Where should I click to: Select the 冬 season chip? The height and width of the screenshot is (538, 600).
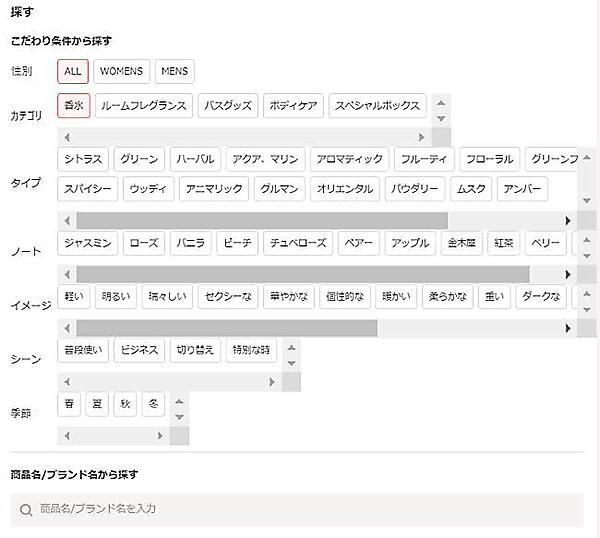153,404
